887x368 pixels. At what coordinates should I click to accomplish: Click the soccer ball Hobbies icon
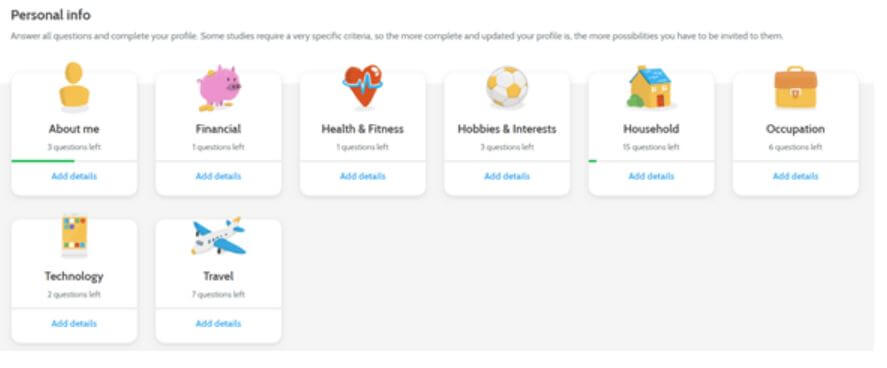coord(507,87)
